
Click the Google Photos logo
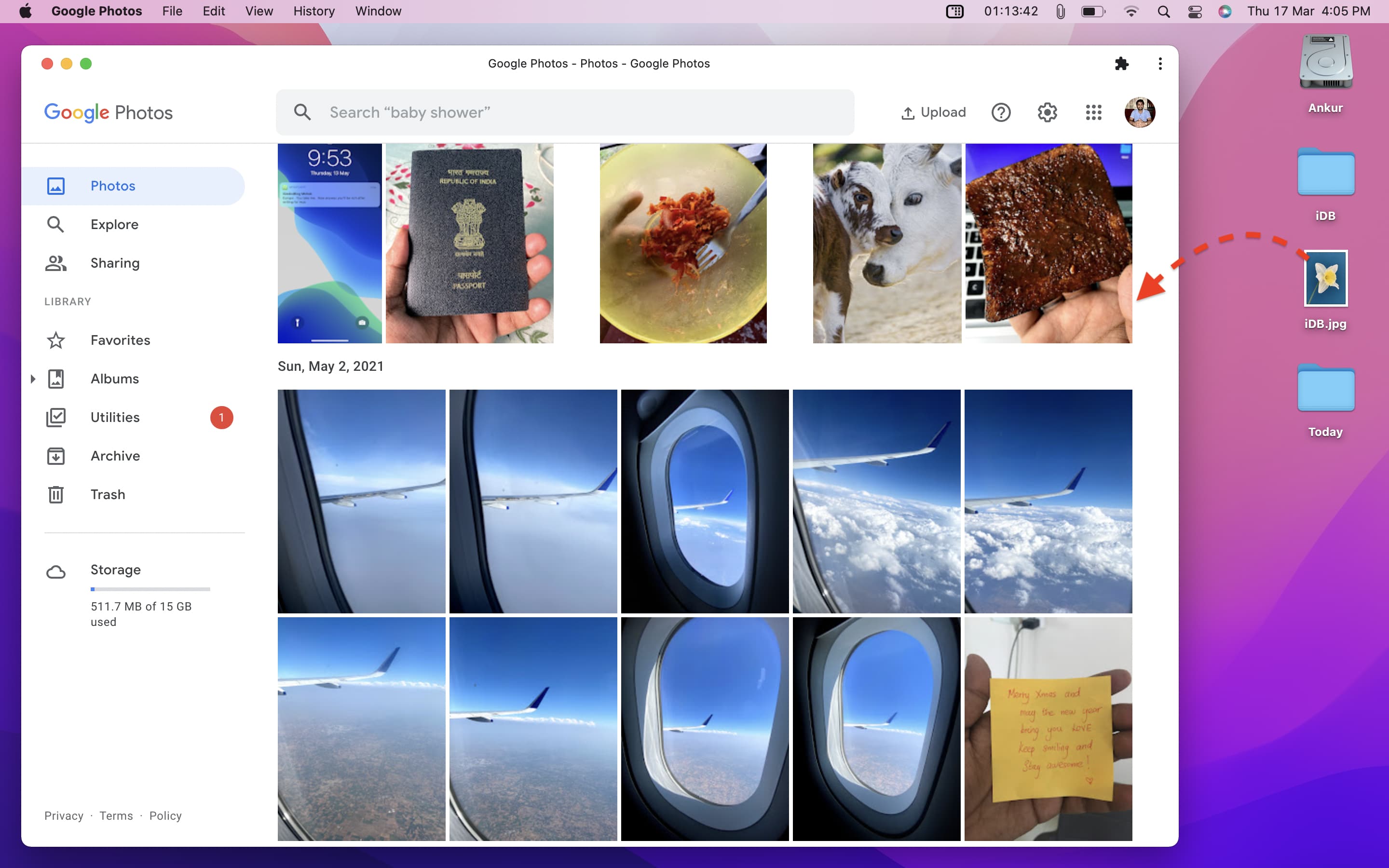[x=109, y=112]
